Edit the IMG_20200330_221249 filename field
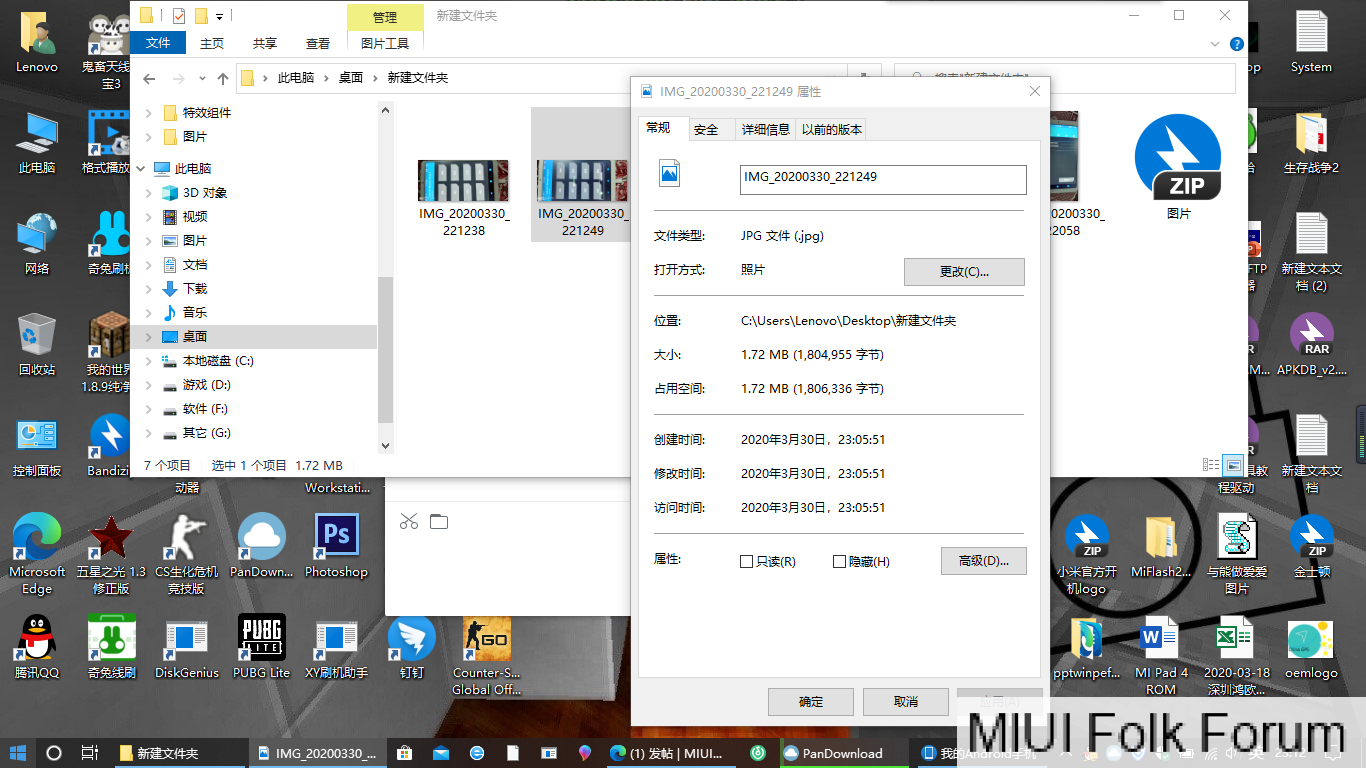 883,179
